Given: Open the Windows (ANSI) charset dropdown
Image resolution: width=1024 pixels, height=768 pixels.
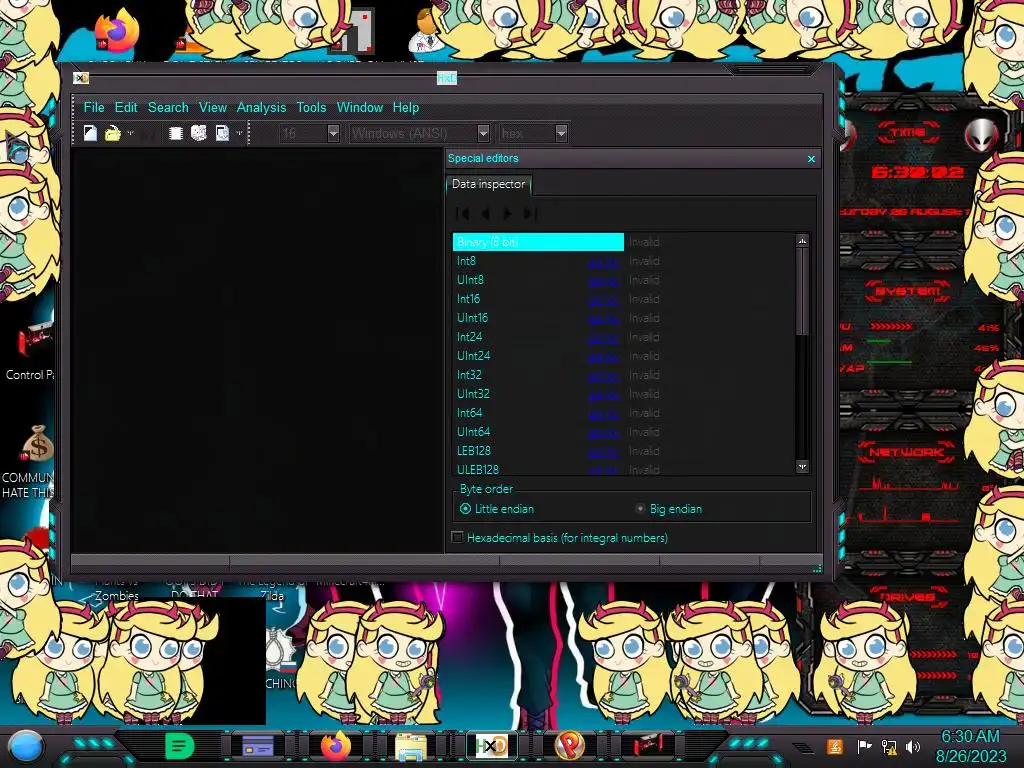Looking at the screenshot, I should point(483,133).
